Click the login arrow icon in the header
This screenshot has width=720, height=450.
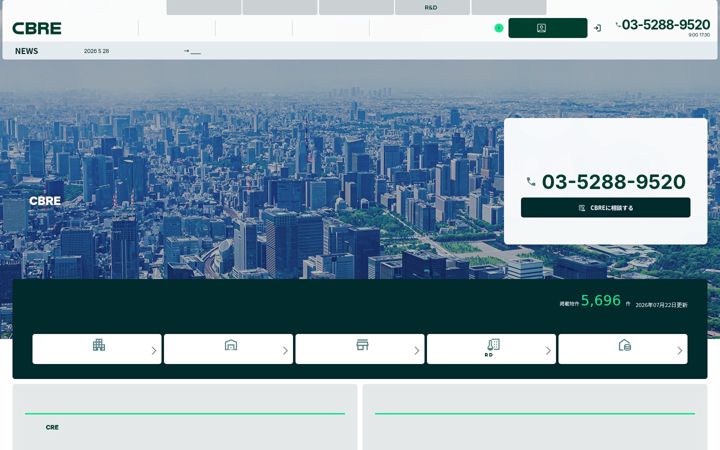(597, 28)
